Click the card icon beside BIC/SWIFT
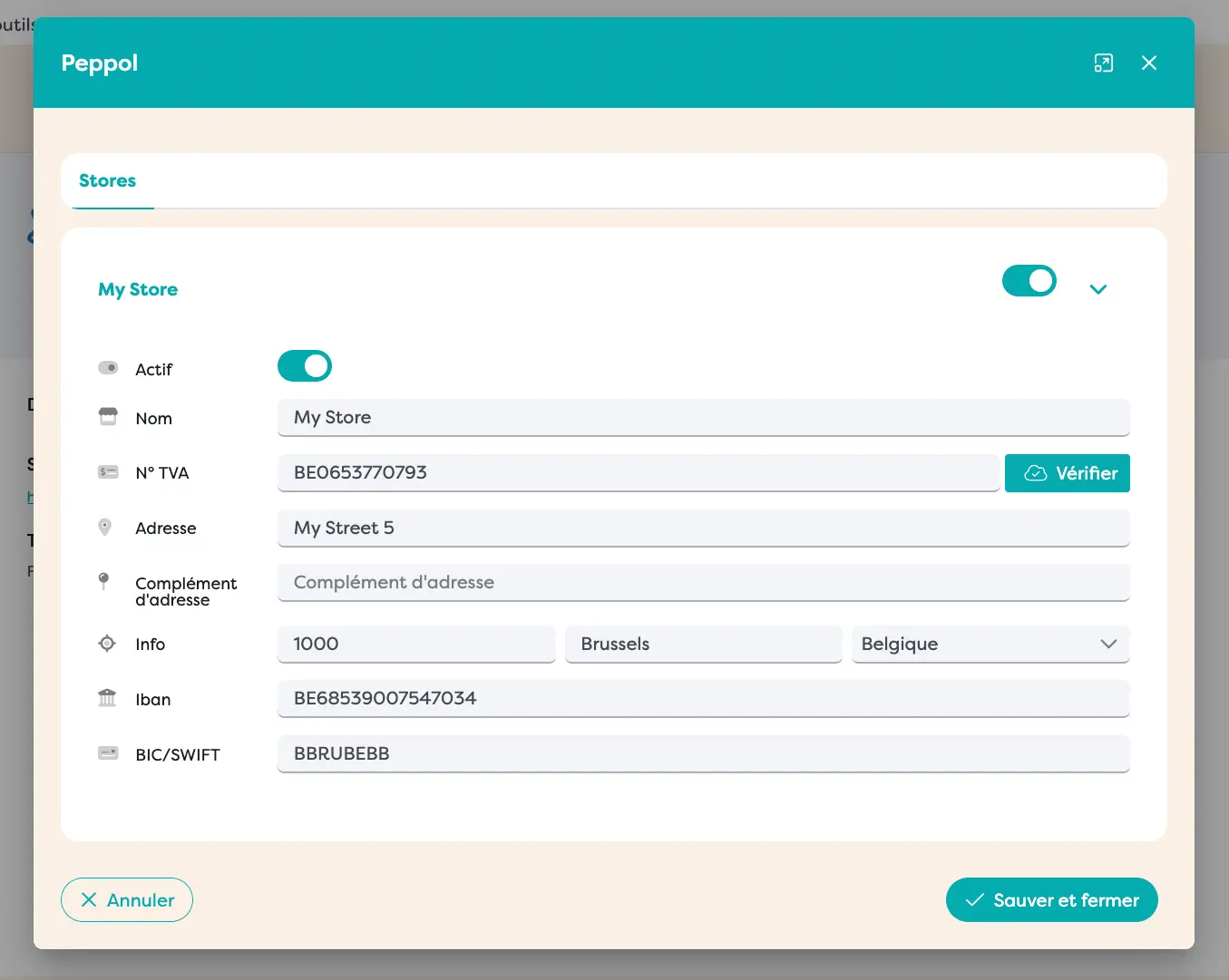The image size is (1229, 980). point(108,753)
